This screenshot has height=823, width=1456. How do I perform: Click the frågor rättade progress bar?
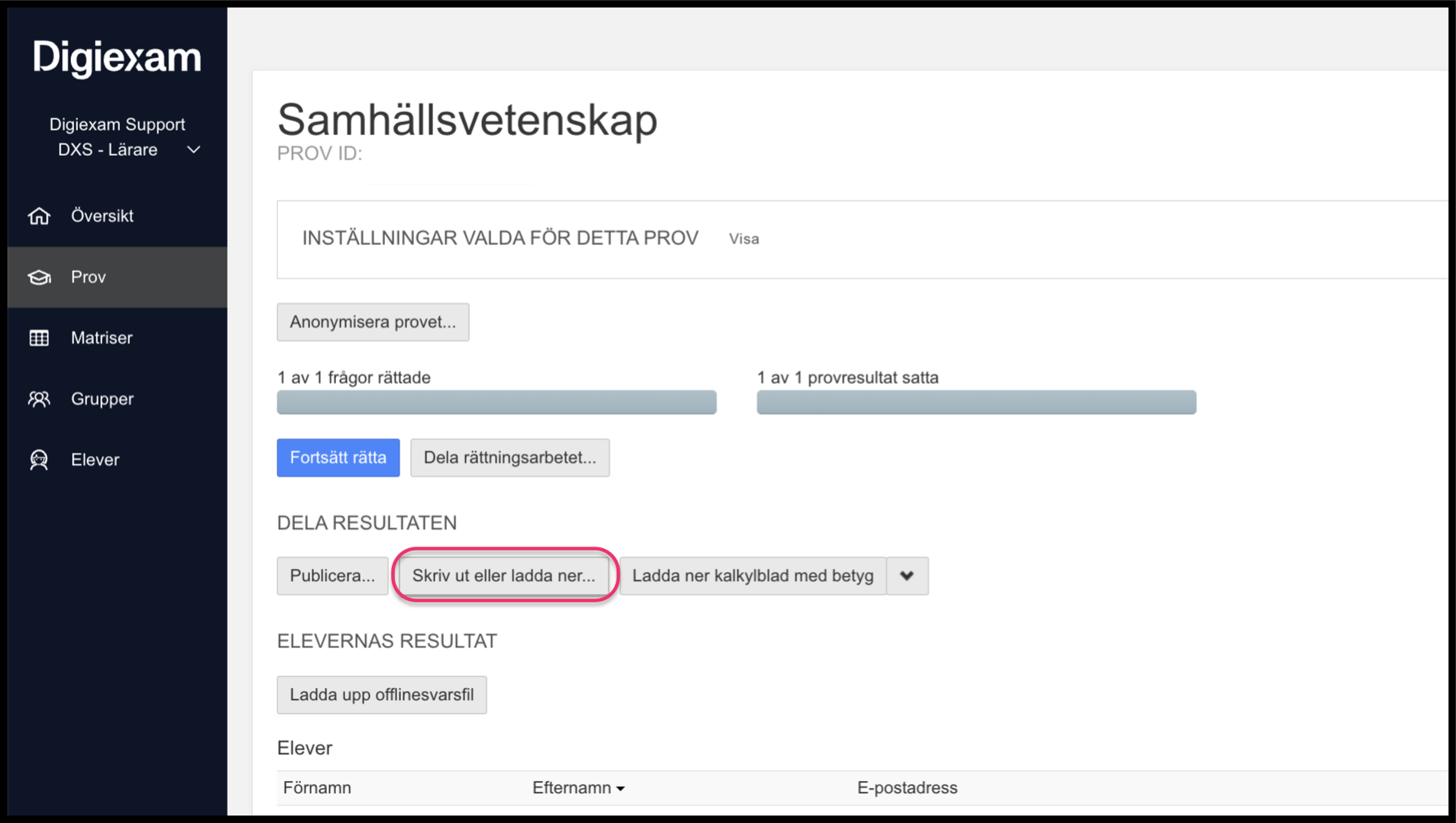pos(497,402)
